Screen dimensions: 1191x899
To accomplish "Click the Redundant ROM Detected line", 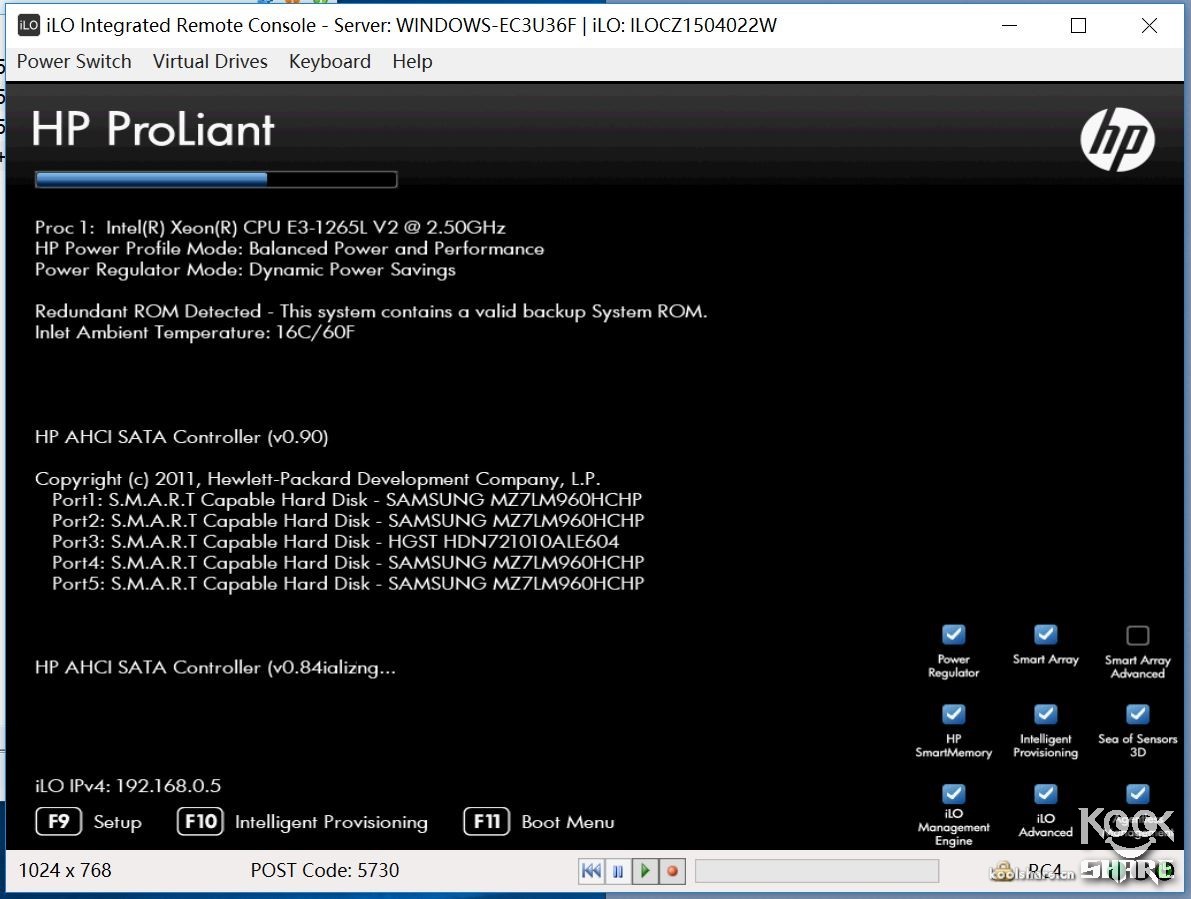I will point(371,311).
